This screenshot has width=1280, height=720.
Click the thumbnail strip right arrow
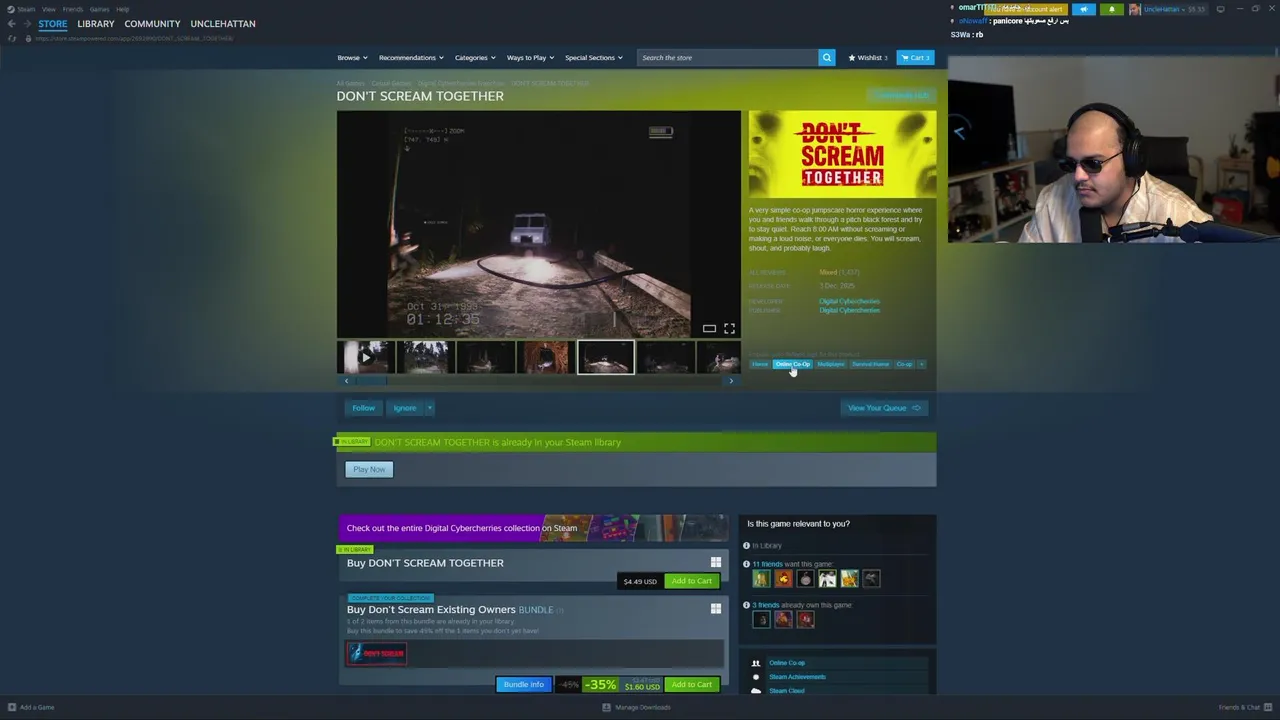coord(731,381)
